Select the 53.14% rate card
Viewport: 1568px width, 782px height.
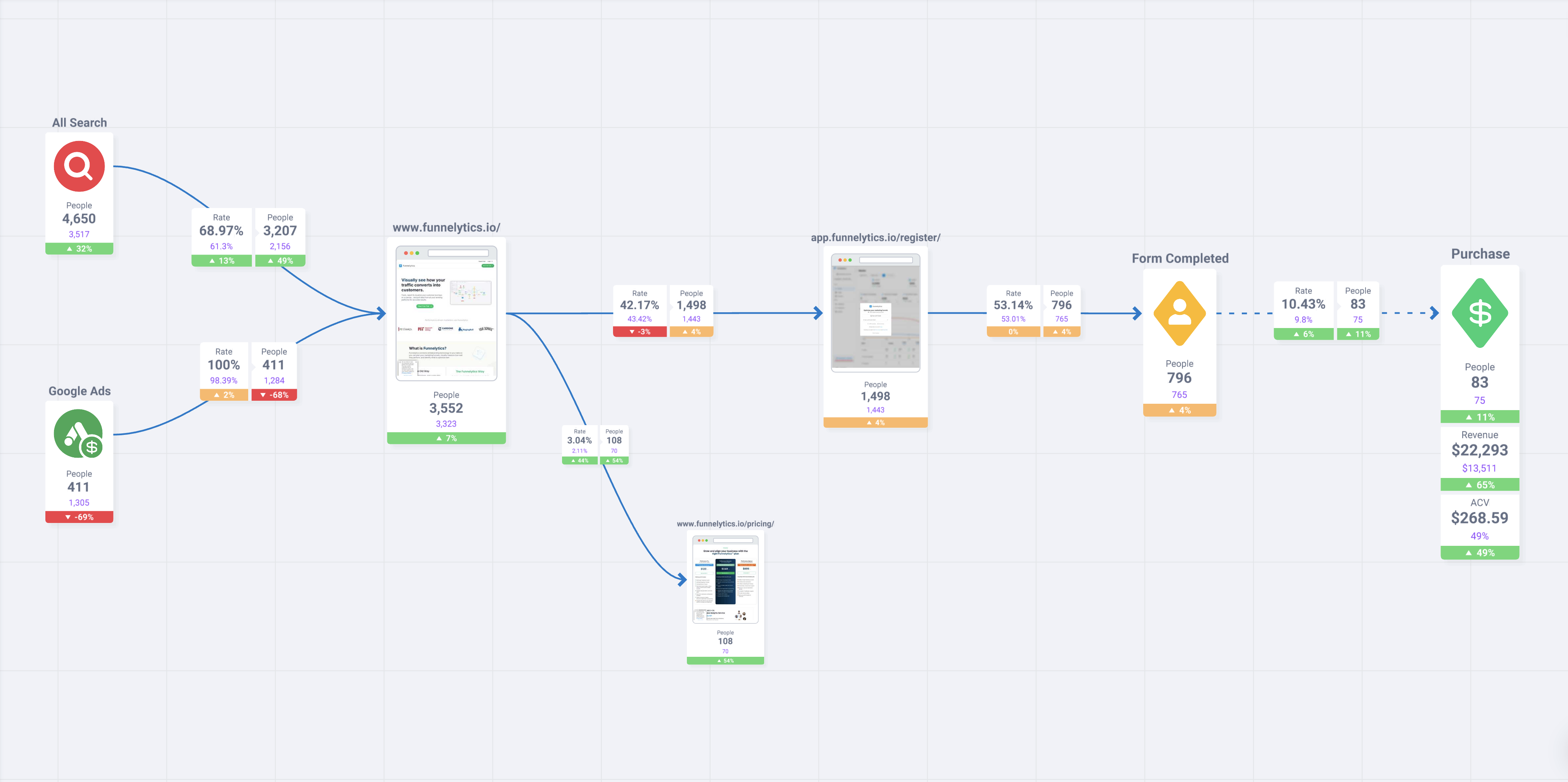click(1013, 306)
